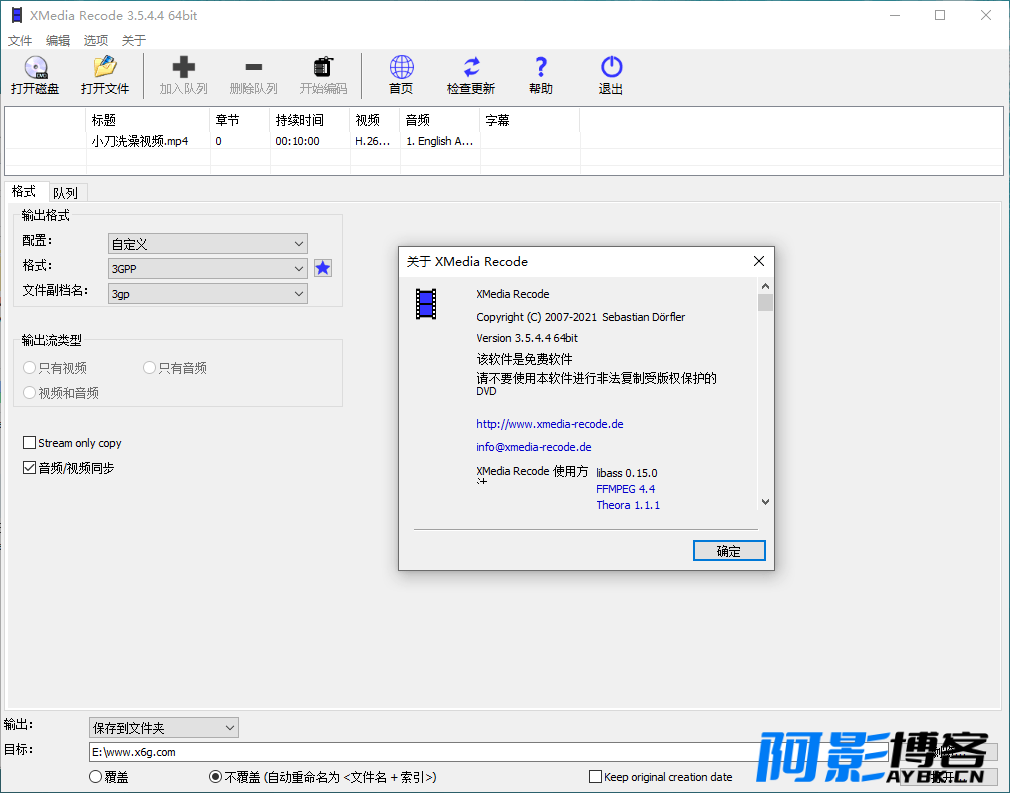
Task: Click the Add to Queue (加入队列) plus icon
Action: 184,67
